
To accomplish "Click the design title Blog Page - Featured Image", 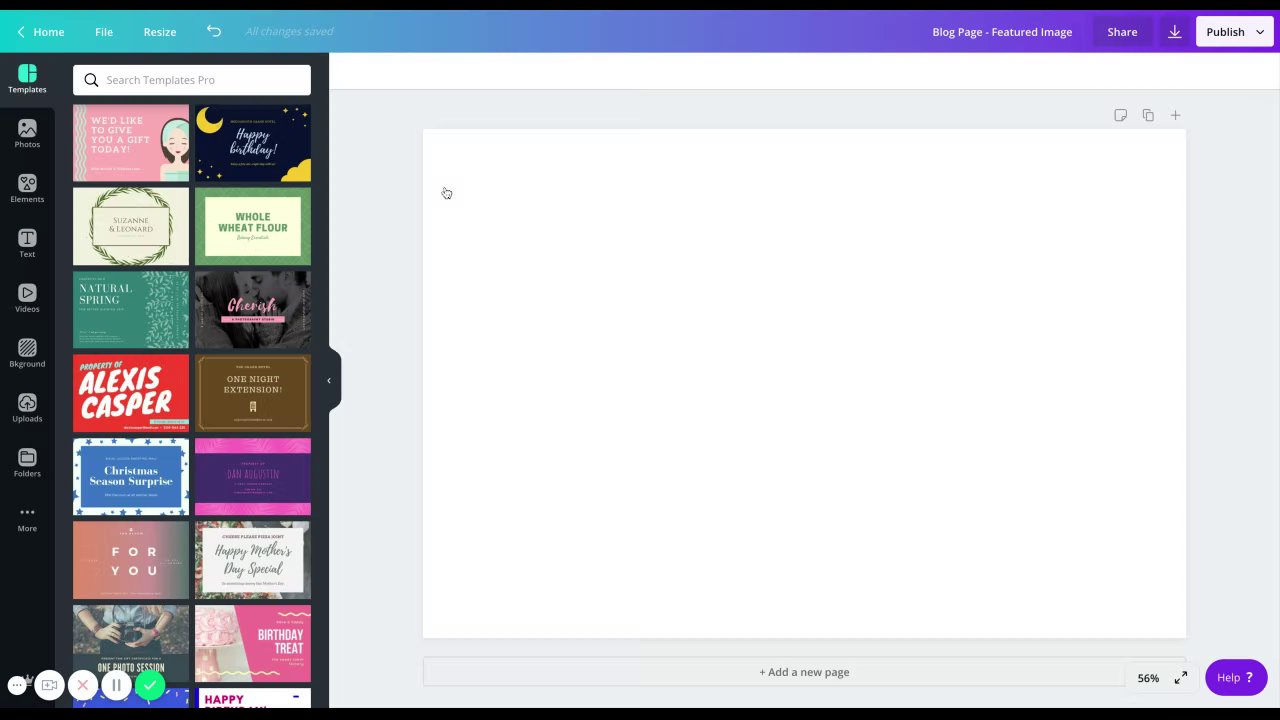I will pyautogui.click(x=1002, y=32).
